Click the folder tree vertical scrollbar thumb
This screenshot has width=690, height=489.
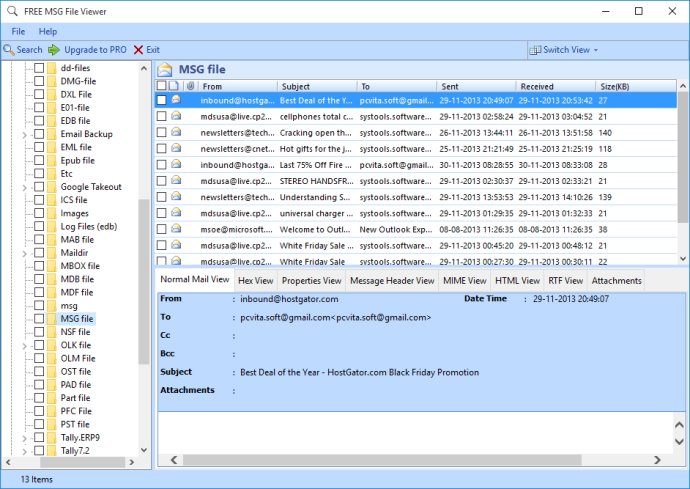[x=143, y=282]
